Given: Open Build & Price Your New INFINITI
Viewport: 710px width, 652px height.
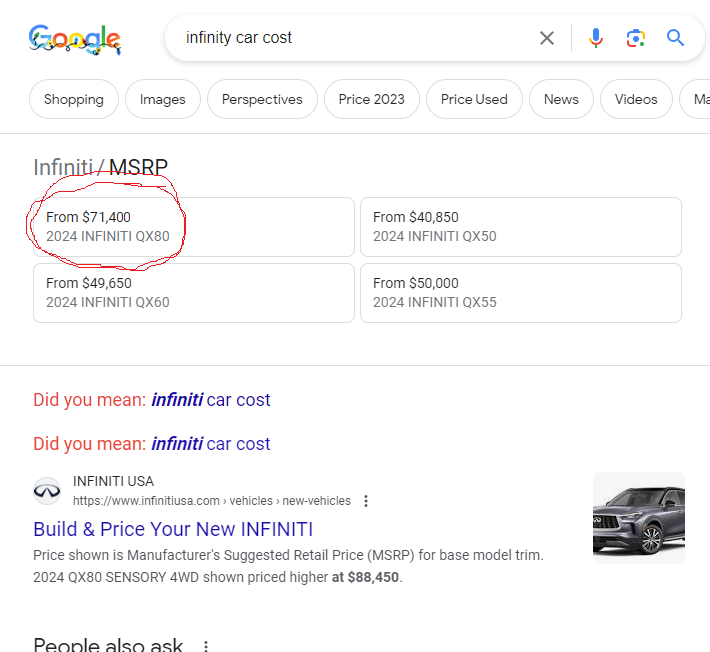Looking at the screenshot, I should (x=173, y=529).
